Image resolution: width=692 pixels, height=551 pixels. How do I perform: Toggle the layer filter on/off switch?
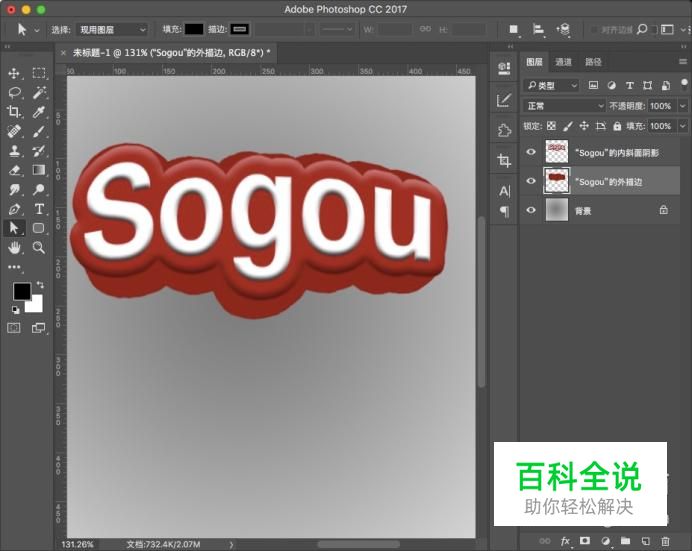point(684,84)
